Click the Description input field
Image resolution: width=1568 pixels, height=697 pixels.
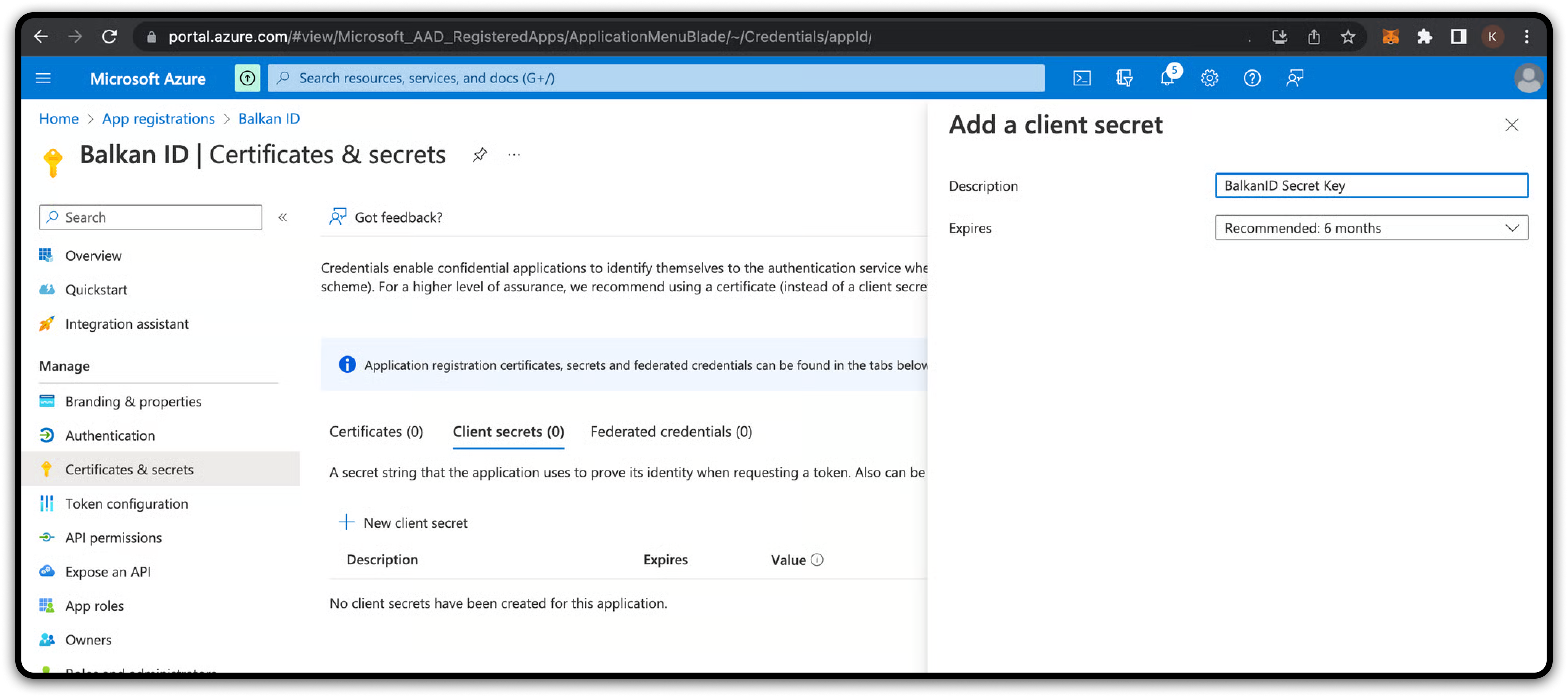[1371, 186]
